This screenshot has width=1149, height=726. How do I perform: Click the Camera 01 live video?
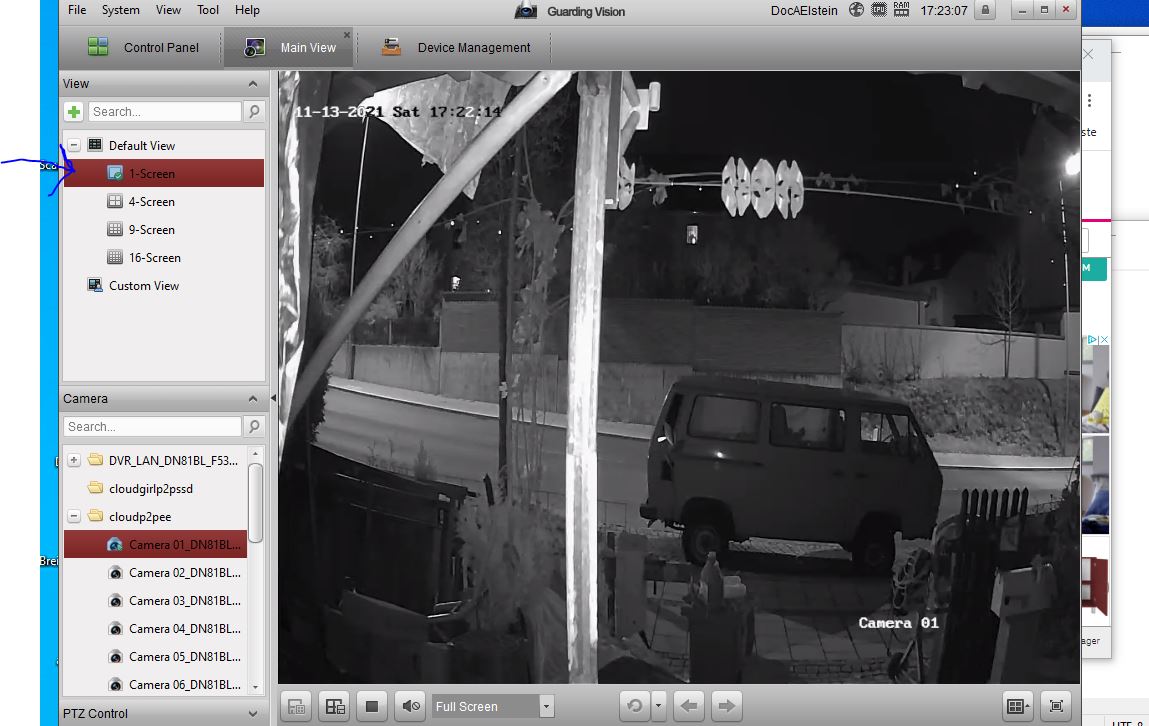pos(679,377)
